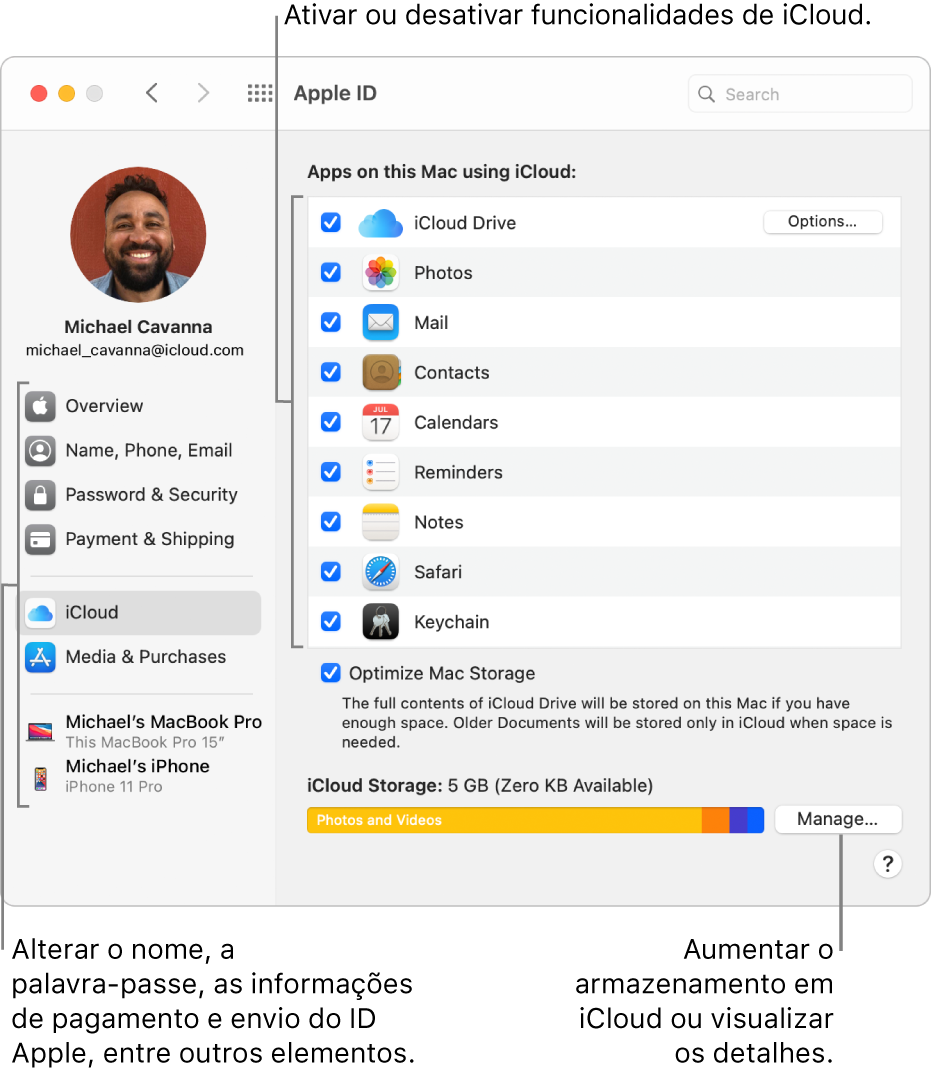Click the padlock Password & Security icon
The image size is (931, 1077).
click(x=41, y=495)
